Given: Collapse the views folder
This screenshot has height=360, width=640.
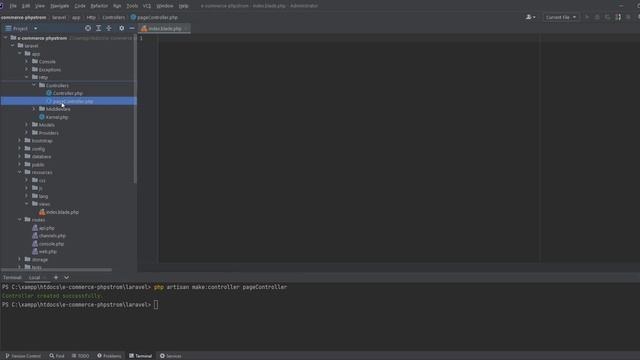Looking at the screenshot, I should coord(27,204).
